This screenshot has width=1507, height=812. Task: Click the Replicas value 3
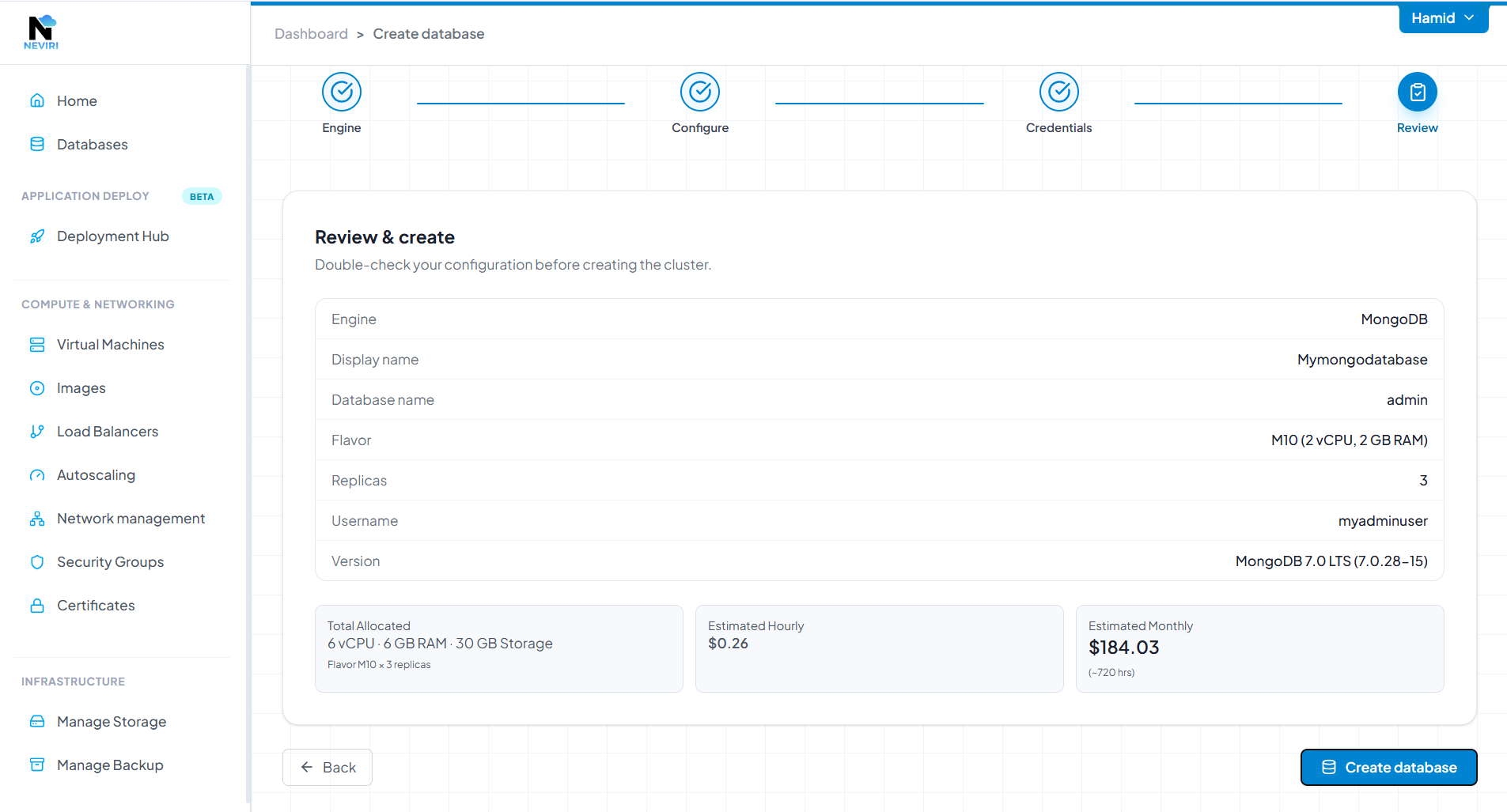point(1424,481)
